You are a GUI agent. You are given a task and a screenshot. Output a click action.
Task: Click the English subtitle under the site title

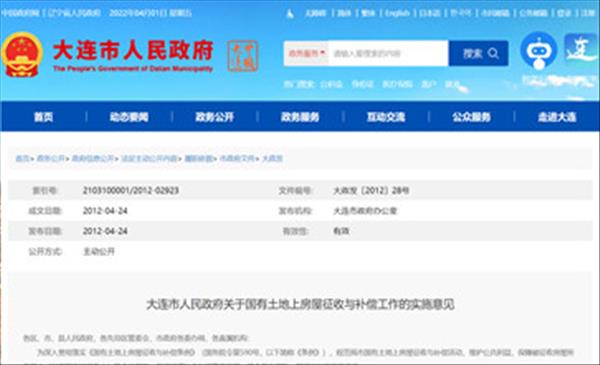click(x=133, y=69)
